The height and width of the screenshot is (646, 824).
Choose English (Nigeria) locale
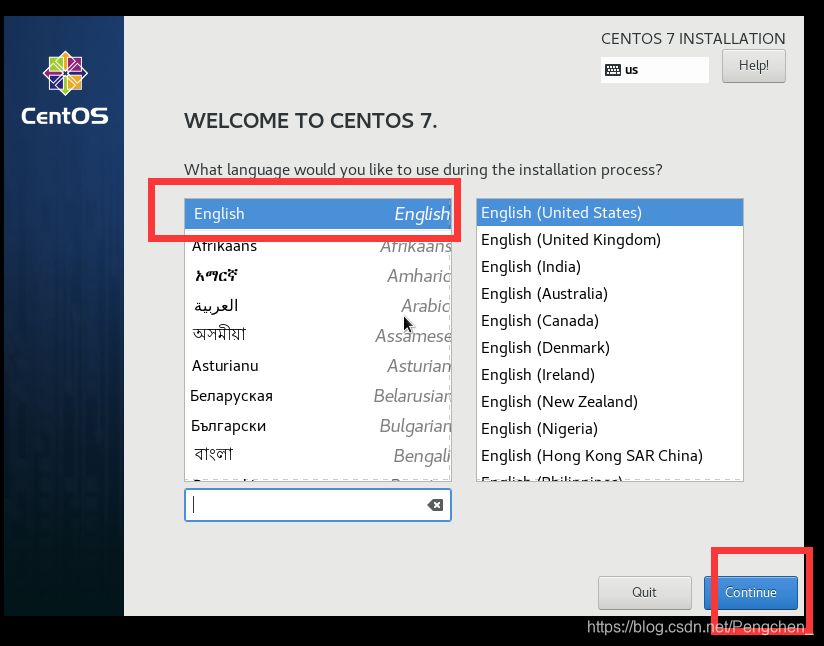coord(610,428)
